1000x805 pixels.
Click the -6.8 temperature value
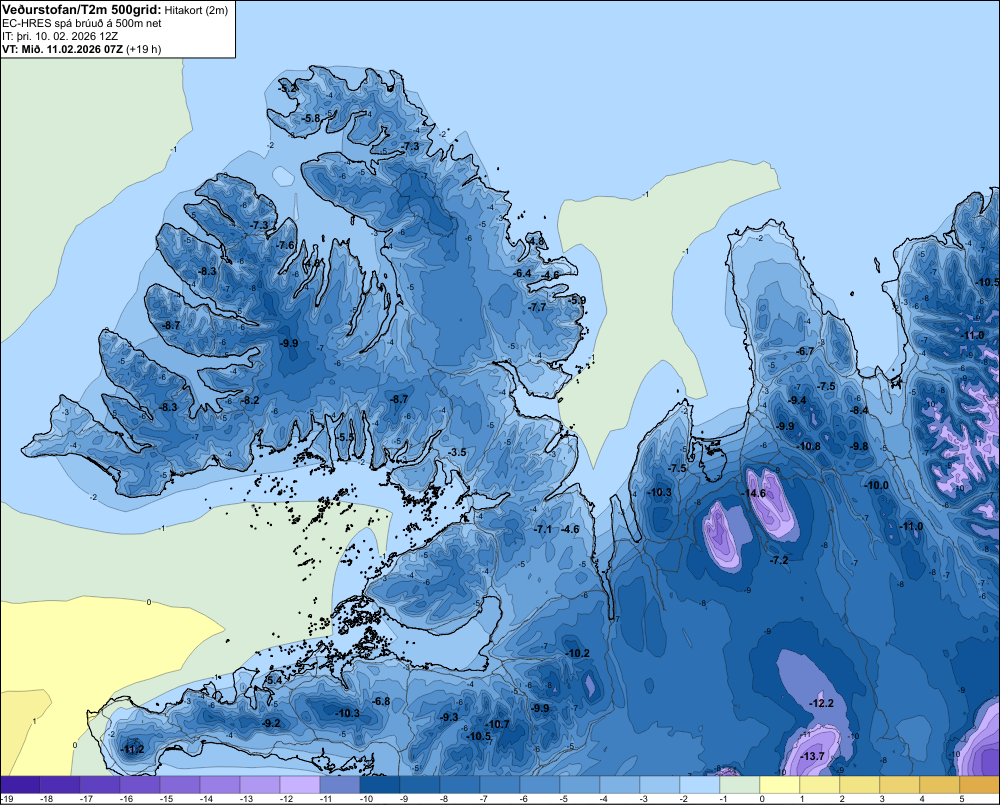pos(381,701)
